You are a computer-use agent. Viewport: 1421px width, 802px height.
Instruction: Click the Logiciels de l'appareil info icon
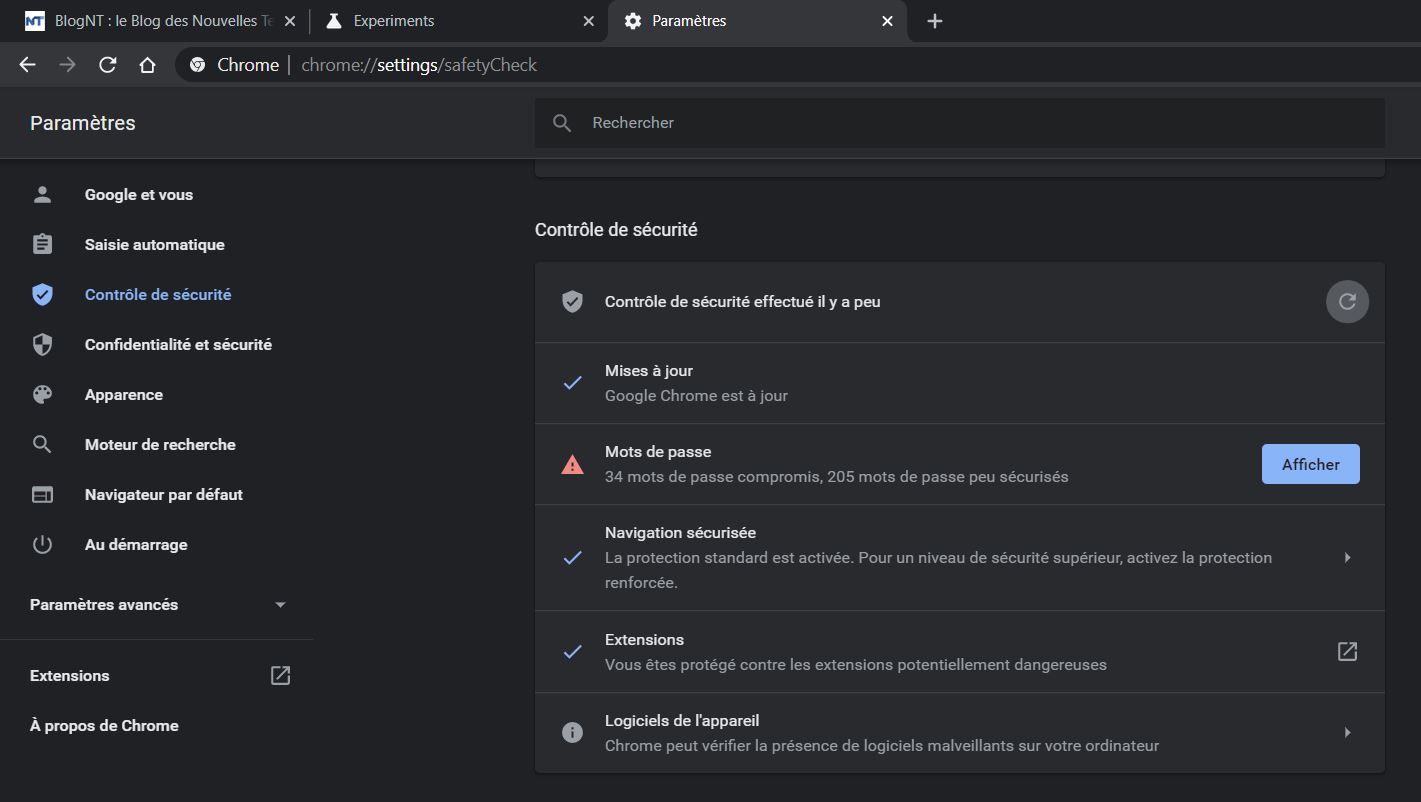click(x=572, y=733)
